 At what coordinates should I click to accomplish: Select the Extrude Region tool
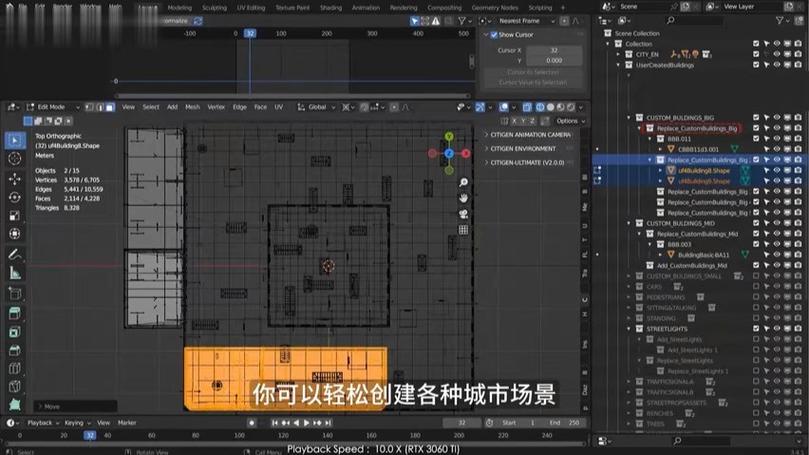click(15, 313)
